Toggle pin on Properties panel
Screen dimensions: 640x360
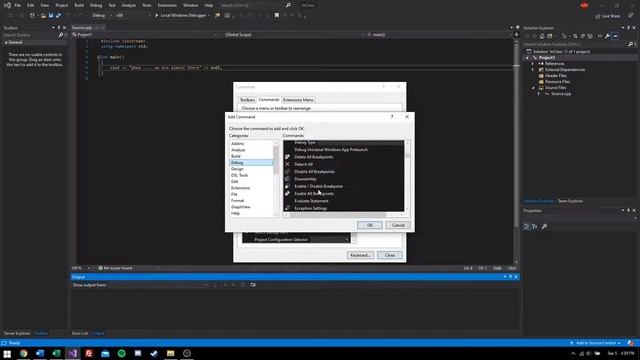tap(629, 211)
